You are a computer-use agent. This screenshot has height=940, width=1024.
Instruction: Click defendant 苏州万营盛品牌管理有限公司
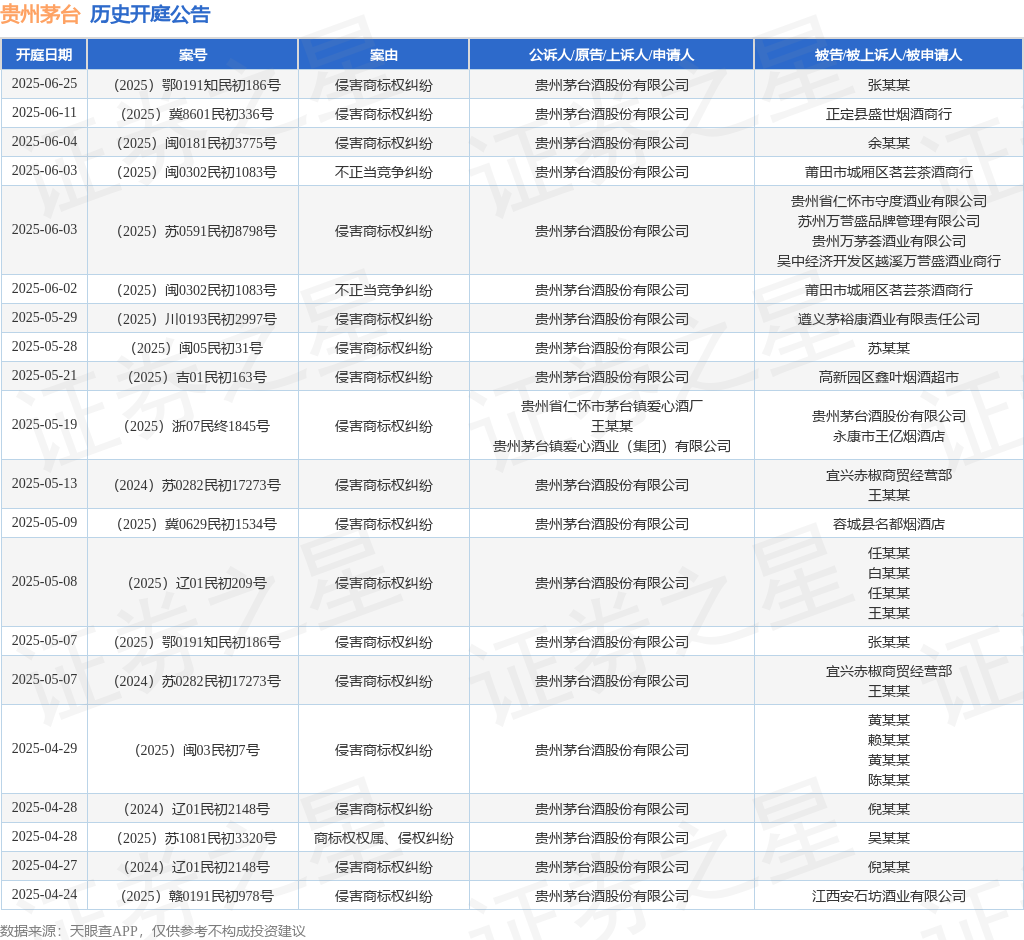(888, 221)
